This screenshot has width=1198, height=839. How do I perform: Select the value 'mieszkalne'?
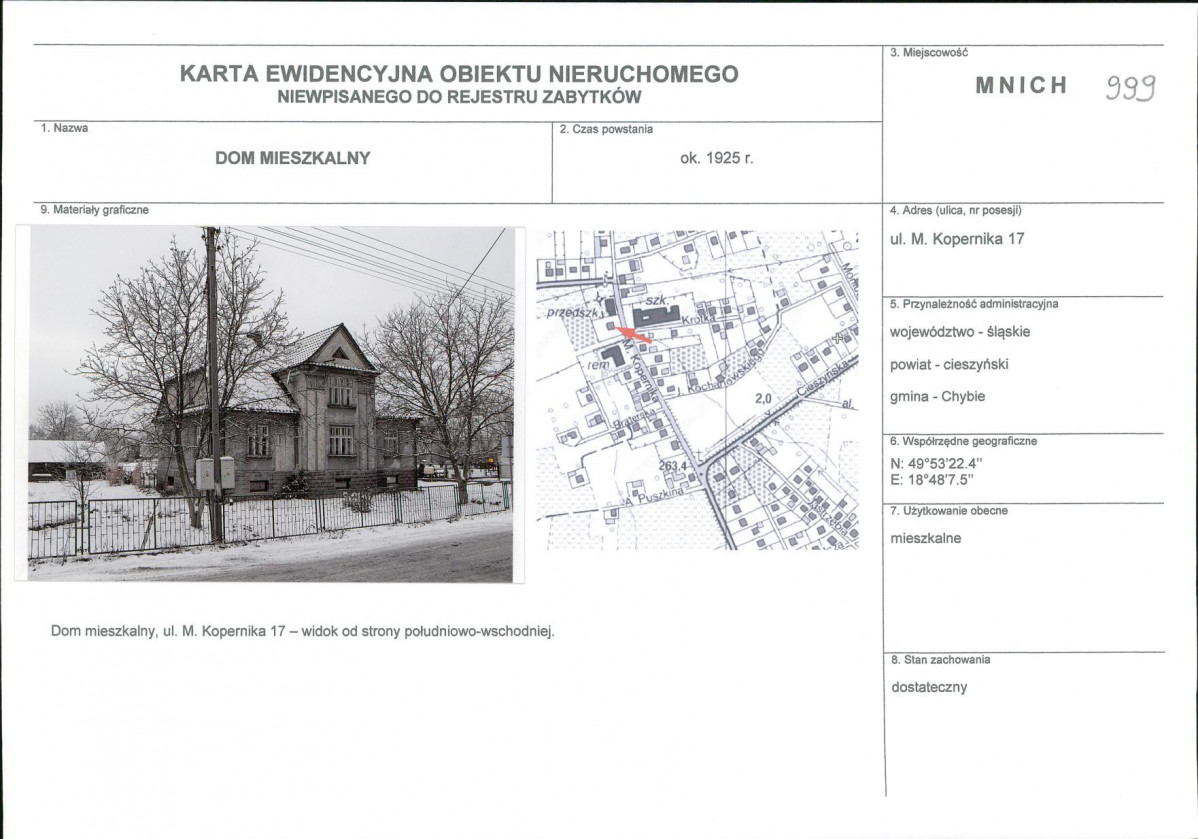pyautogui.click(x=926, y=538)
